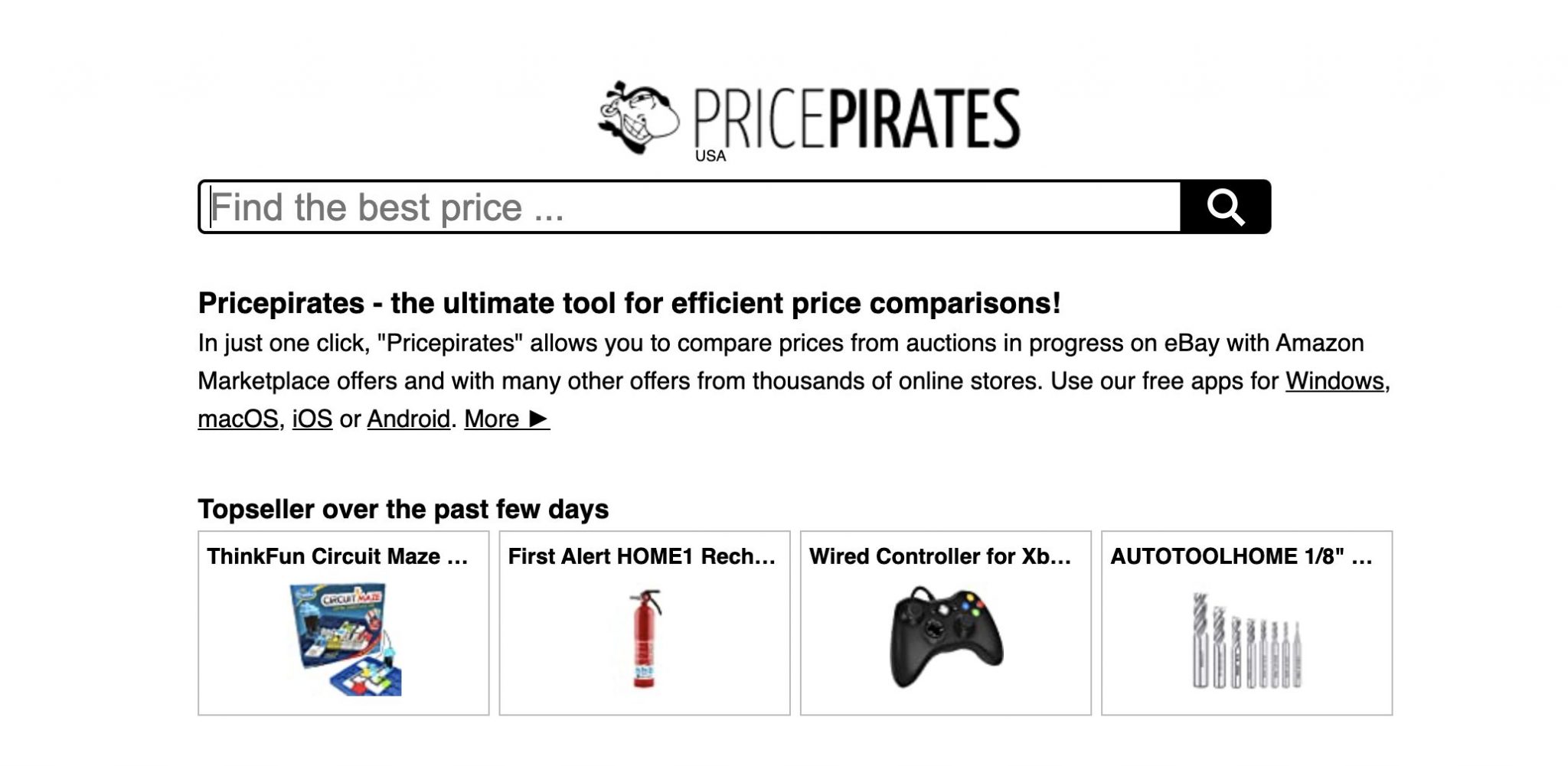Click the Pricepirates pirate mascot logo
Image resolution: width=1568 pixels, height=766 pixels.
click(638, 117)
